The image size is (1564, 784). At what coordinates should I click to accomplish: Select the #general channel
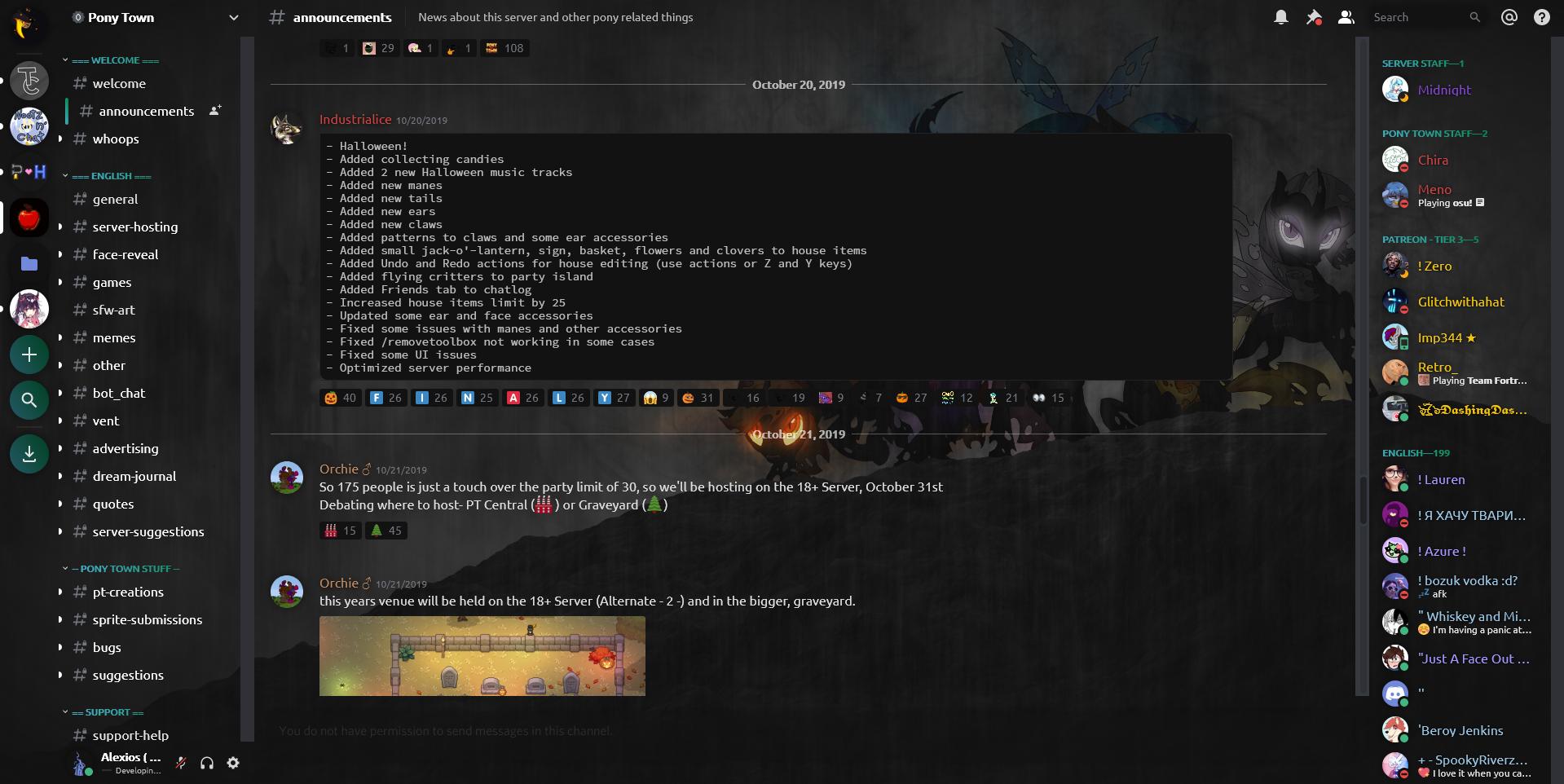[117, 199]
